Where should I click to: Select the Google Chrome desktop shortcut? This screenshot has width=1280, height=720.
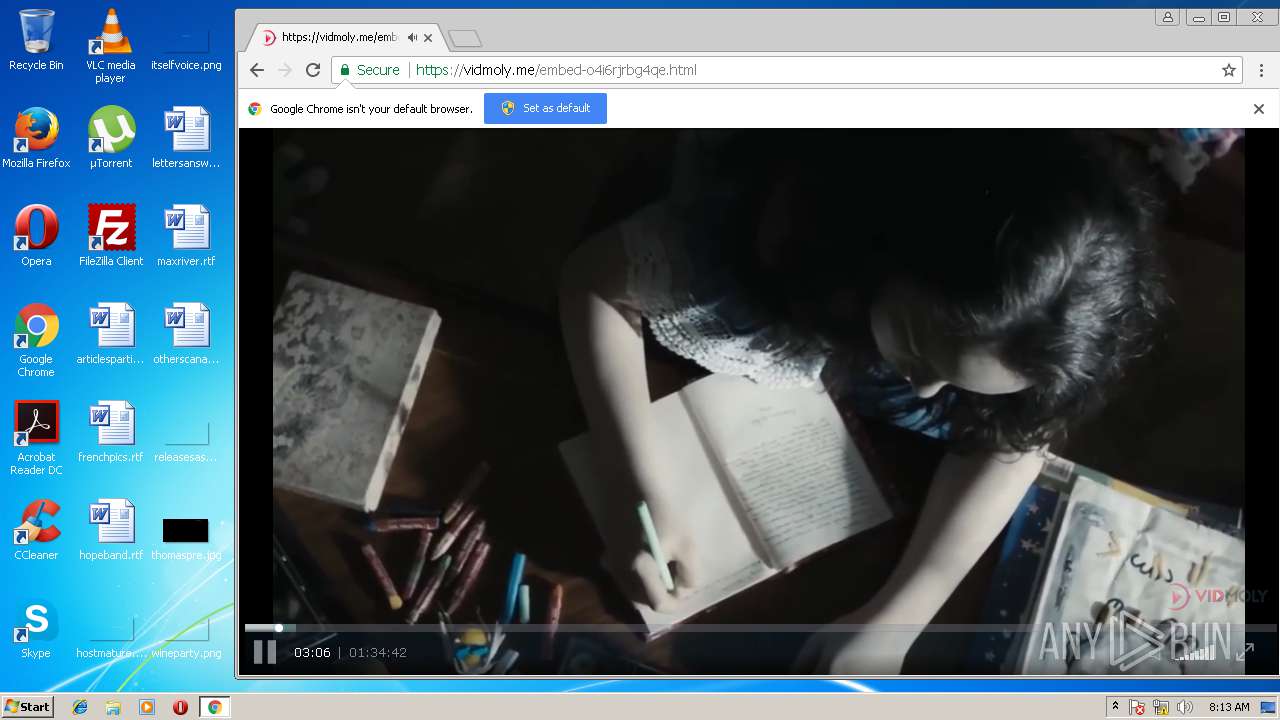(x=36, y=340)
